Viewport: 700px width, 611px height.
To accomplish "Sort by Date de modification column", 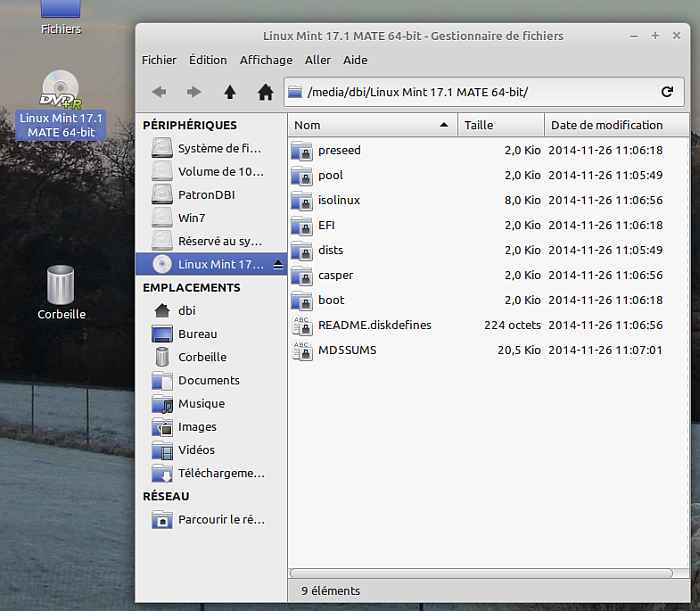I will [x=615, y=125].
